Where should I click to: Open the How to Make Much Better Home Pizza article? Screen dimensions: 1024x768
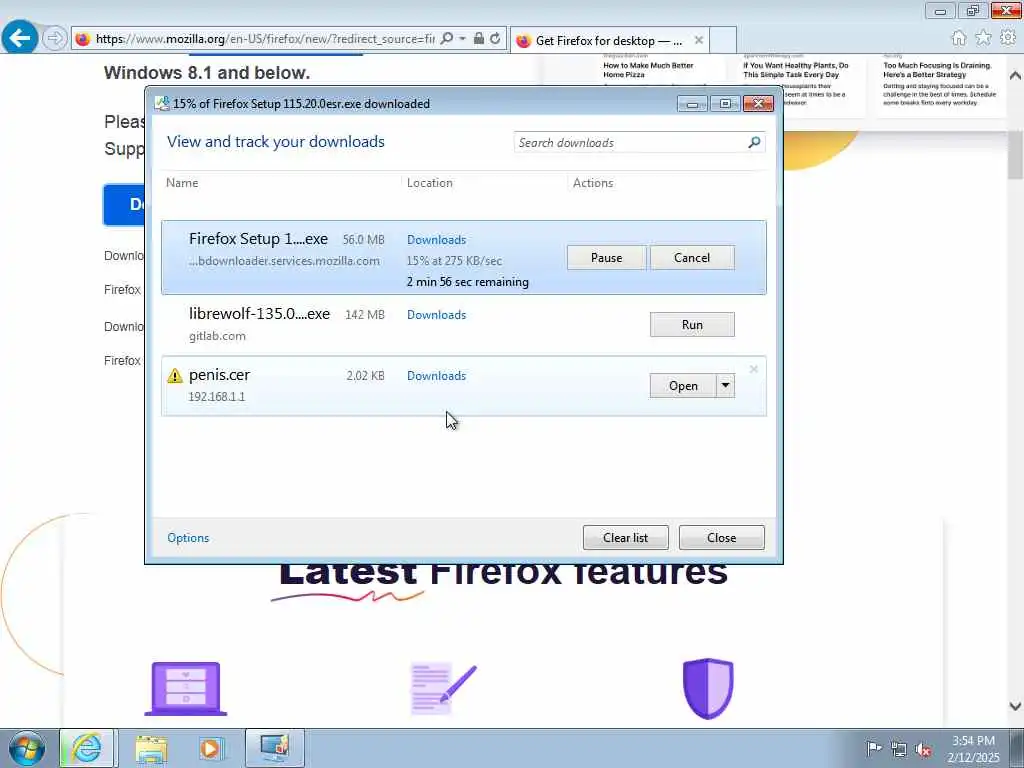coord(648,70)
